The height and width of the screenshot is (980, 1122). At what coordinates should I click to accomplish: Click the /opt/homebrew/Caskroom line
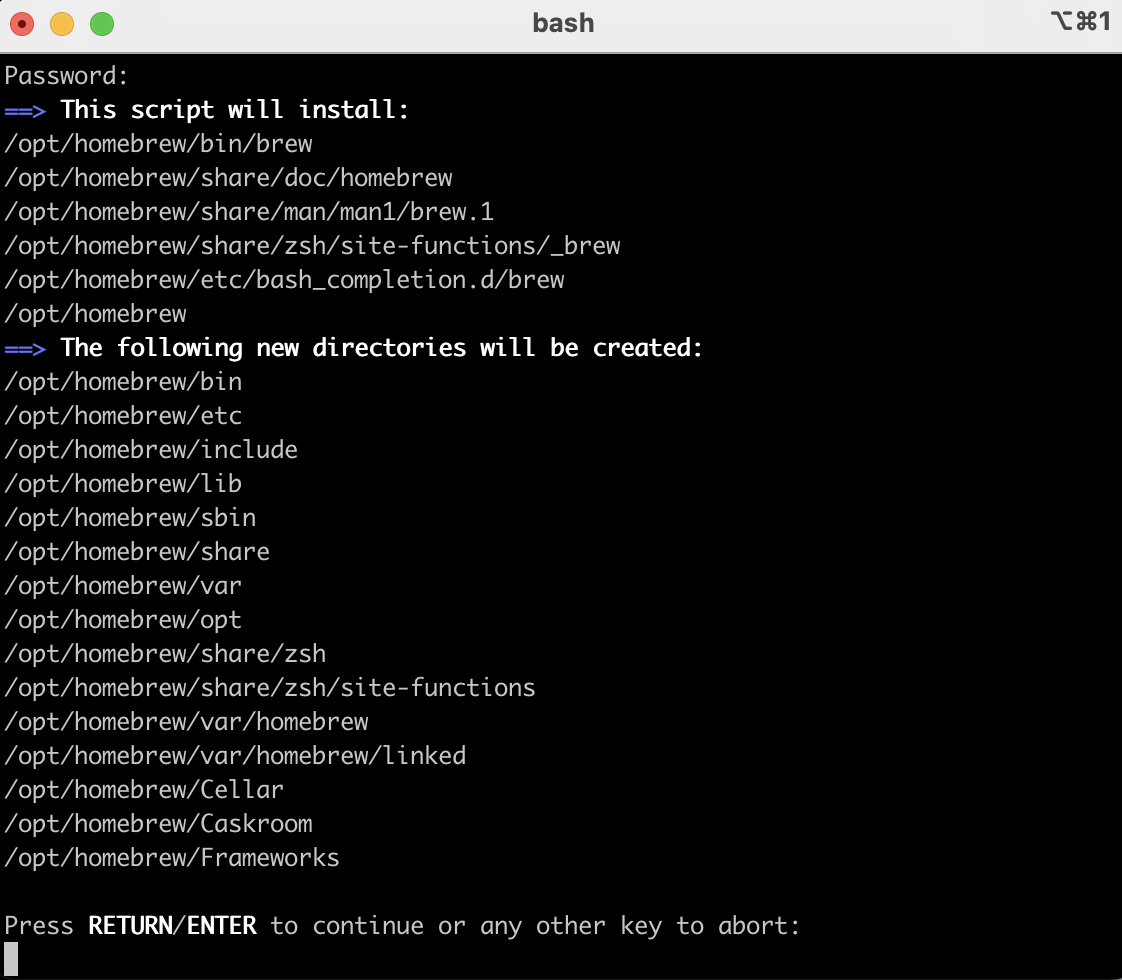158,823
